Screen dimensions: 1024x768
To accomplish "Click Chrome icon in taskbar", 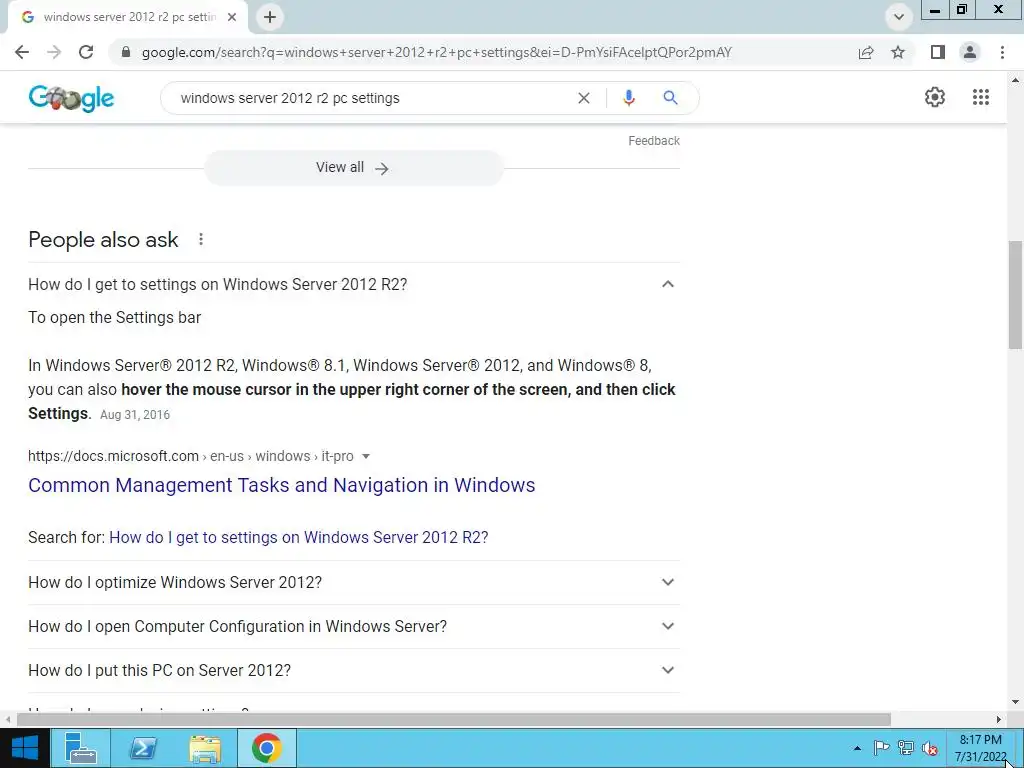I will [266, 748].
